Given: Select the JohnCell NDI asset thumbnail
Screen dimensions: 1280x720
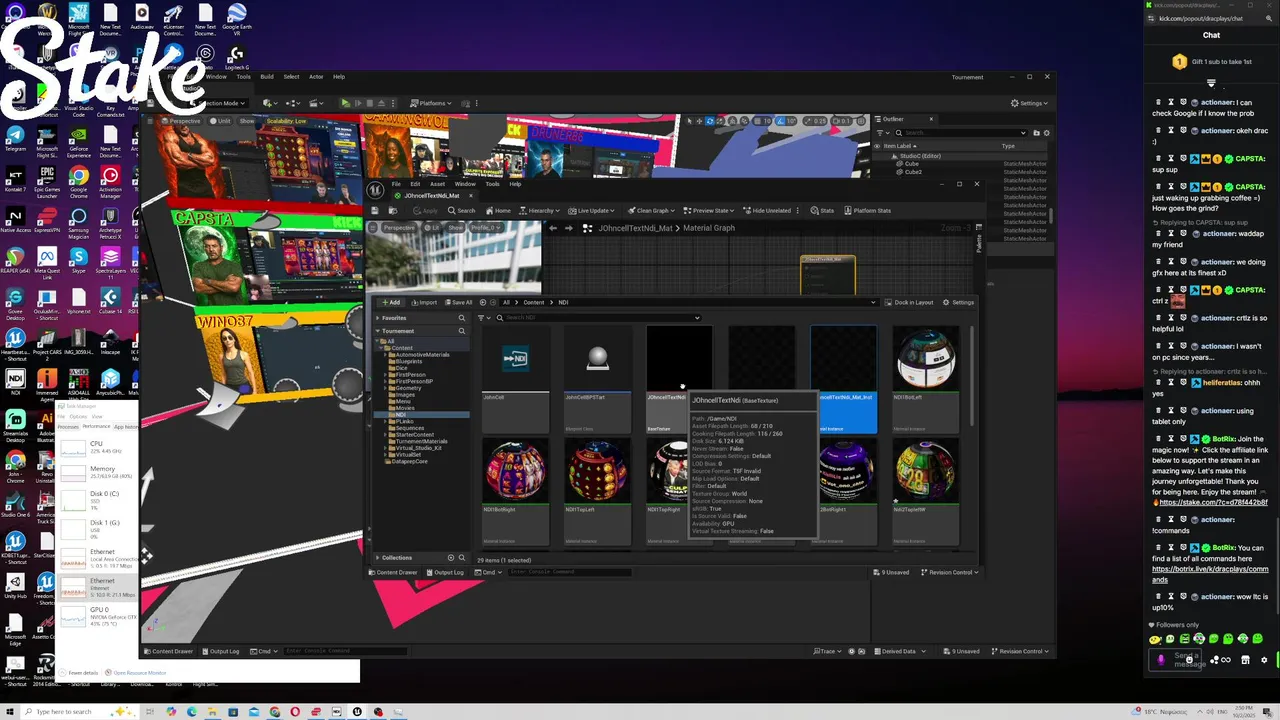Looking at the screenshot, I should (x=515, y=358).
